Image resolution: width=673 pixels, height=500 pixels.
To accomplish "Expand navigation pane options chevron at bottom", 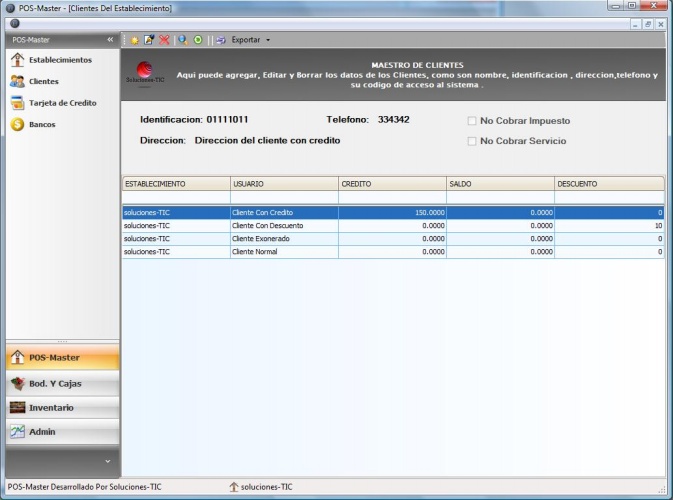I will [108, 461].
